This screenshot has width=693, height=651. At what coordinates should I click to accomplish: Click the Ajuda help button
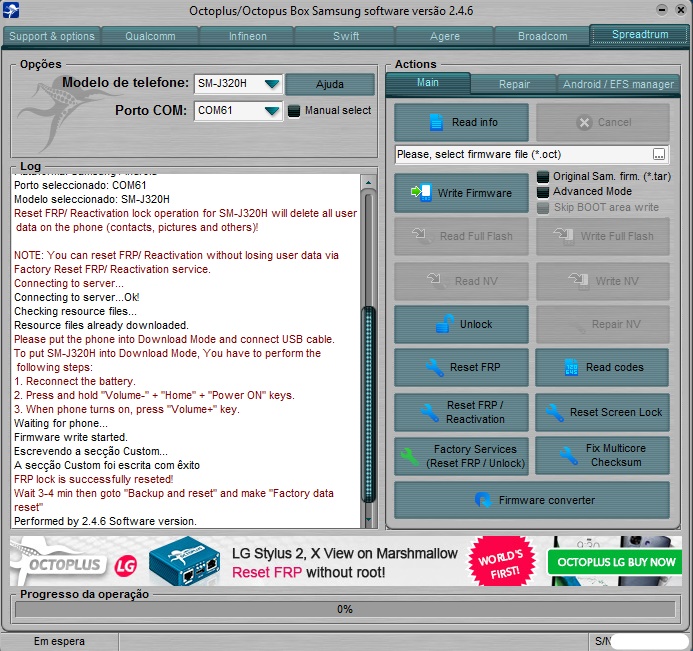click(330, 84)
